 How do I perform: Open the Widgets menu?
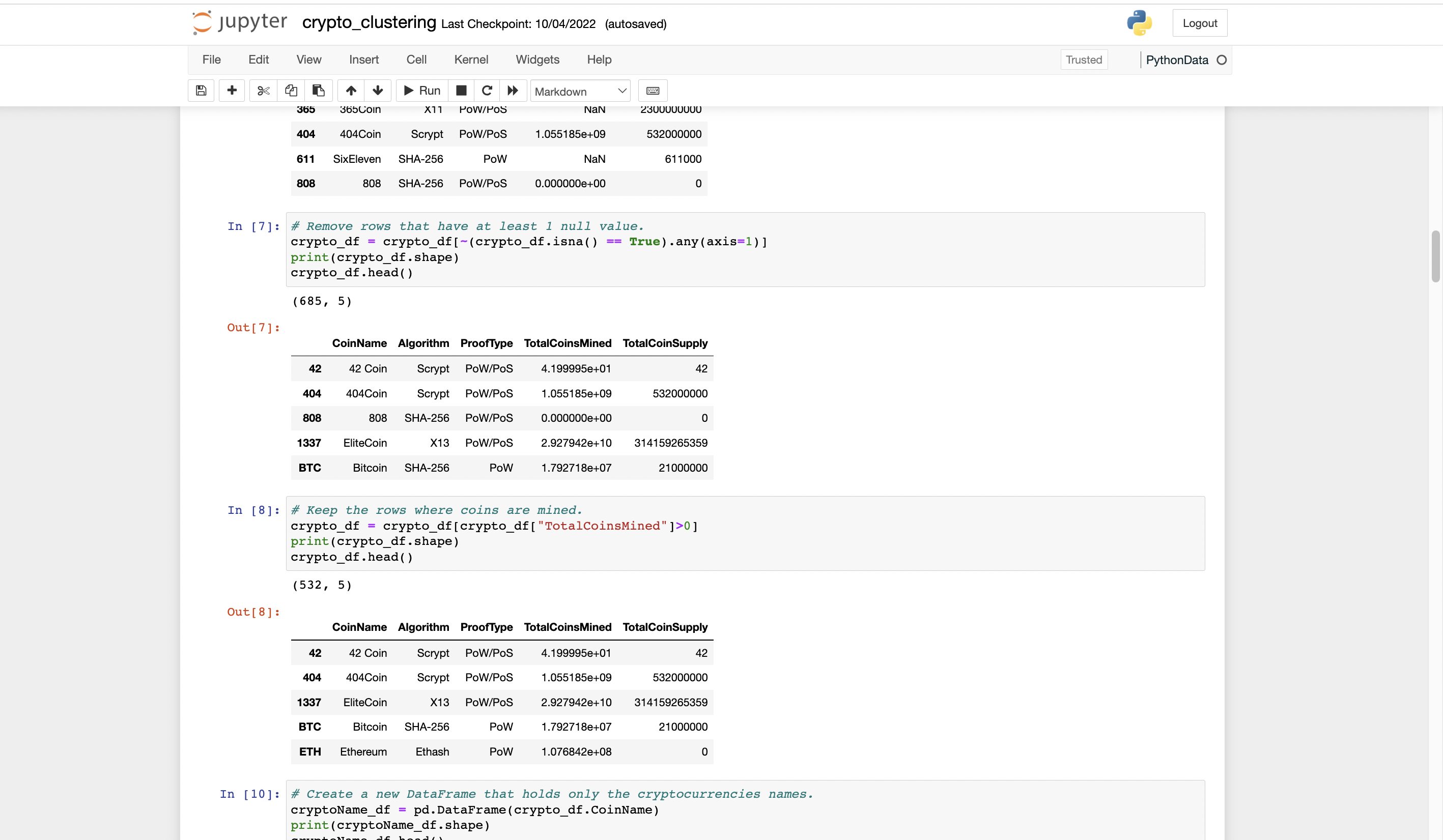[x=537, y=60]
